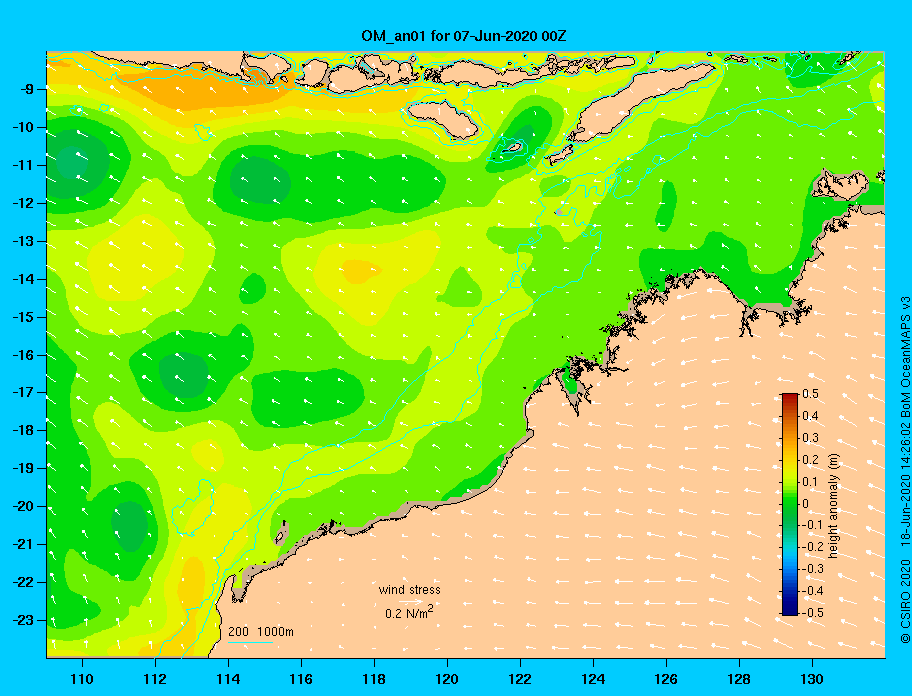
Task: Click the 0.5 value on the colorbar
Action: pos(810,394)
